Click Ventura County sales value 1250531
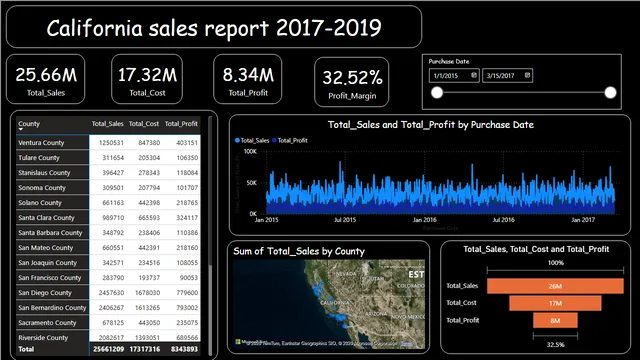 coord(111,143)
